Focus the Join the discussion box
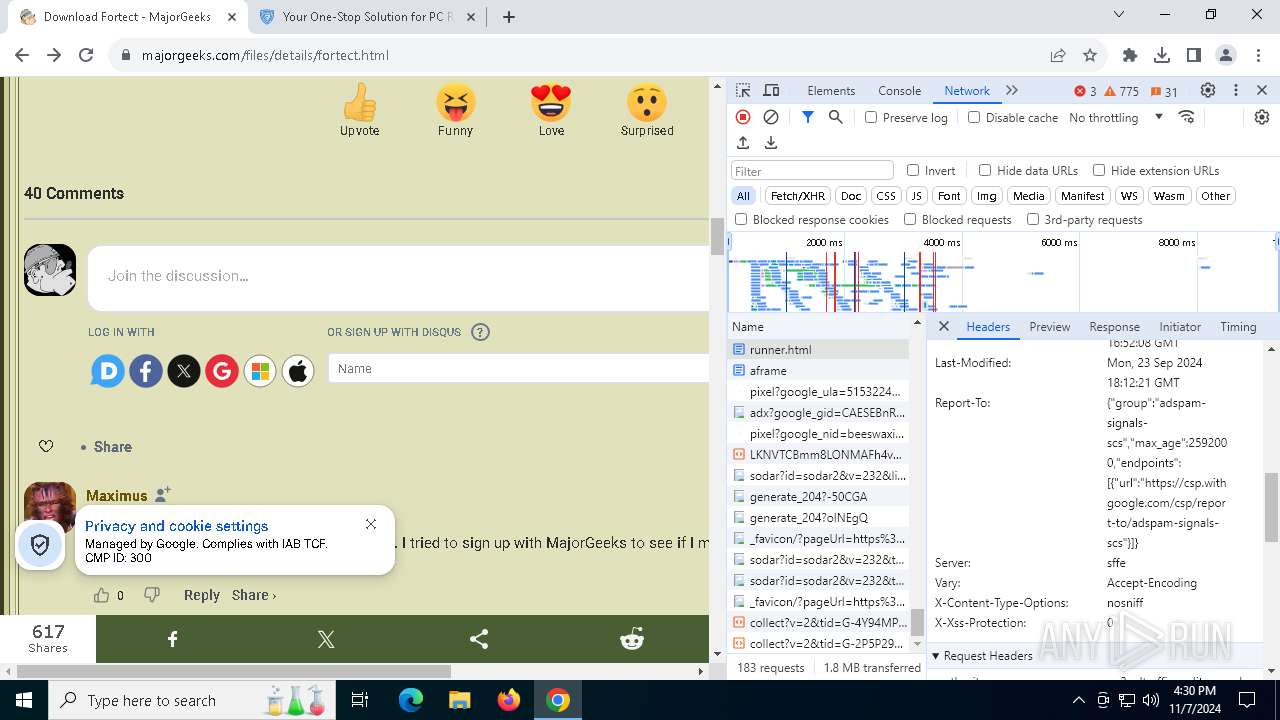The height and width of the screenshot is (720, 1280). tap(398, 276)
